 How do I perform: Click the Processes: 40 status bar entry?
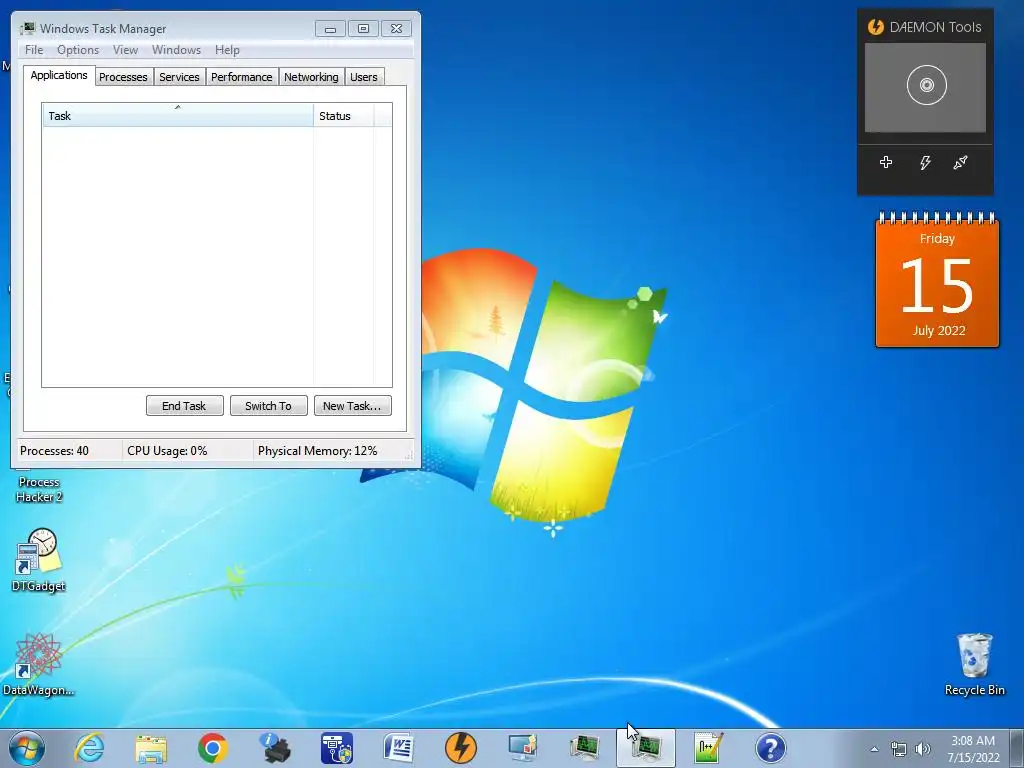click(x=54, y=451)
